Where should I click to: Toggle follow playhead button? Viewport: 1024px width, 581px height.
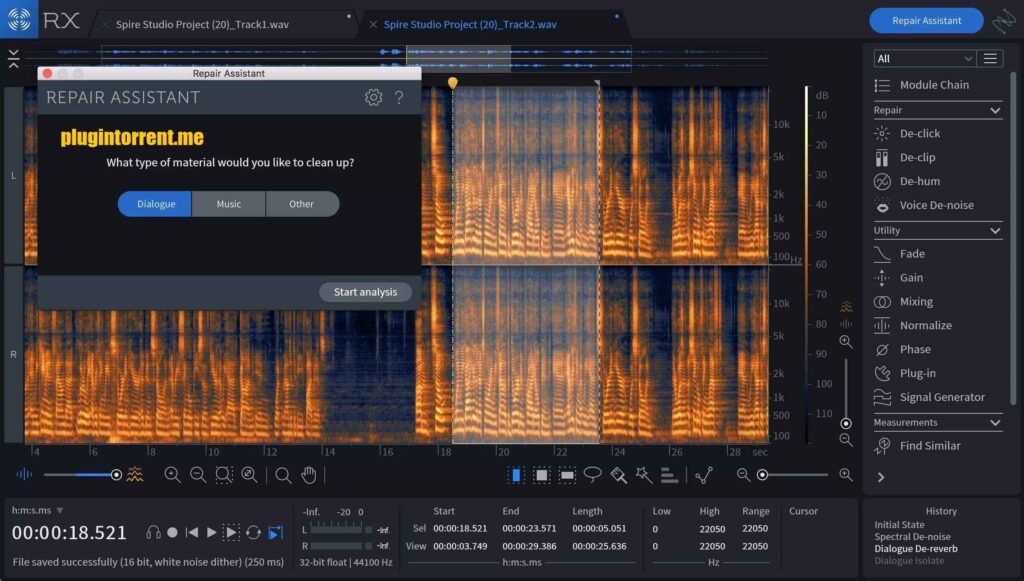point(276,533)
